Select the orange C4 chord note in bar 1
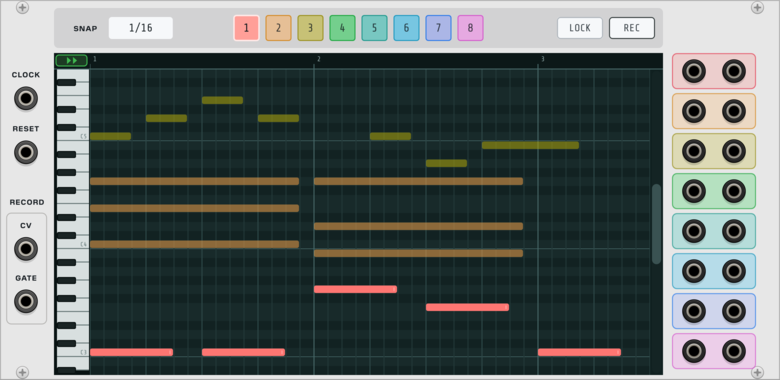Image resolution: width=780 pixels, height=380 pixels. (x=195, y=244)
